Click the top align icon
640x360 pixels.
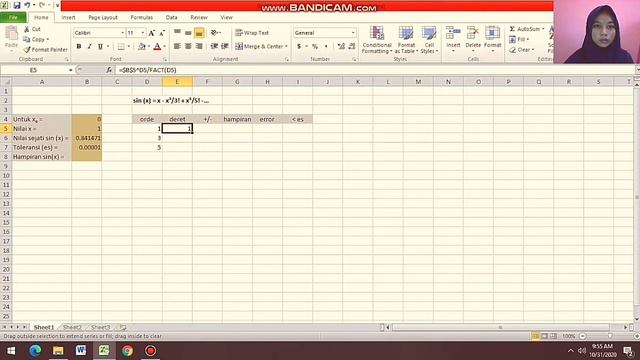177,33
